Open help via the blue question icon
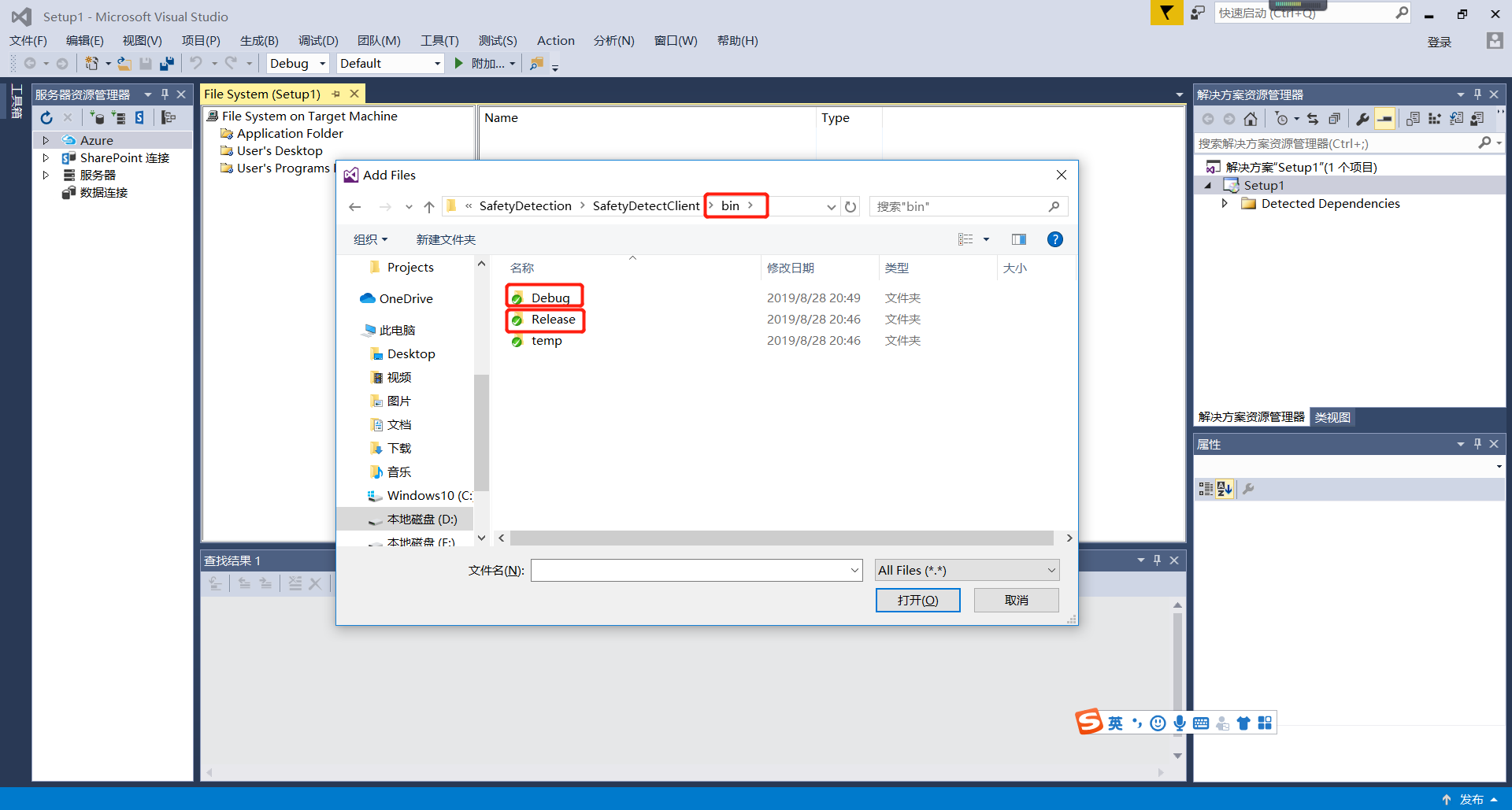The height and width of the screenshot is (810, 1512). click(x=1054, y=239)
